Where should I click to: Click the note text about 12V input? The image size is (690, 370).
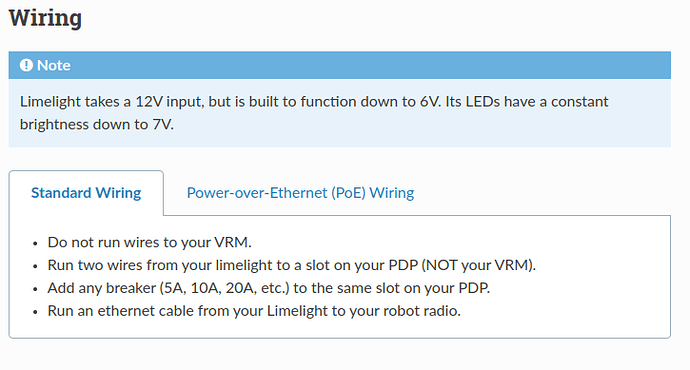click(x=314, y=102)
